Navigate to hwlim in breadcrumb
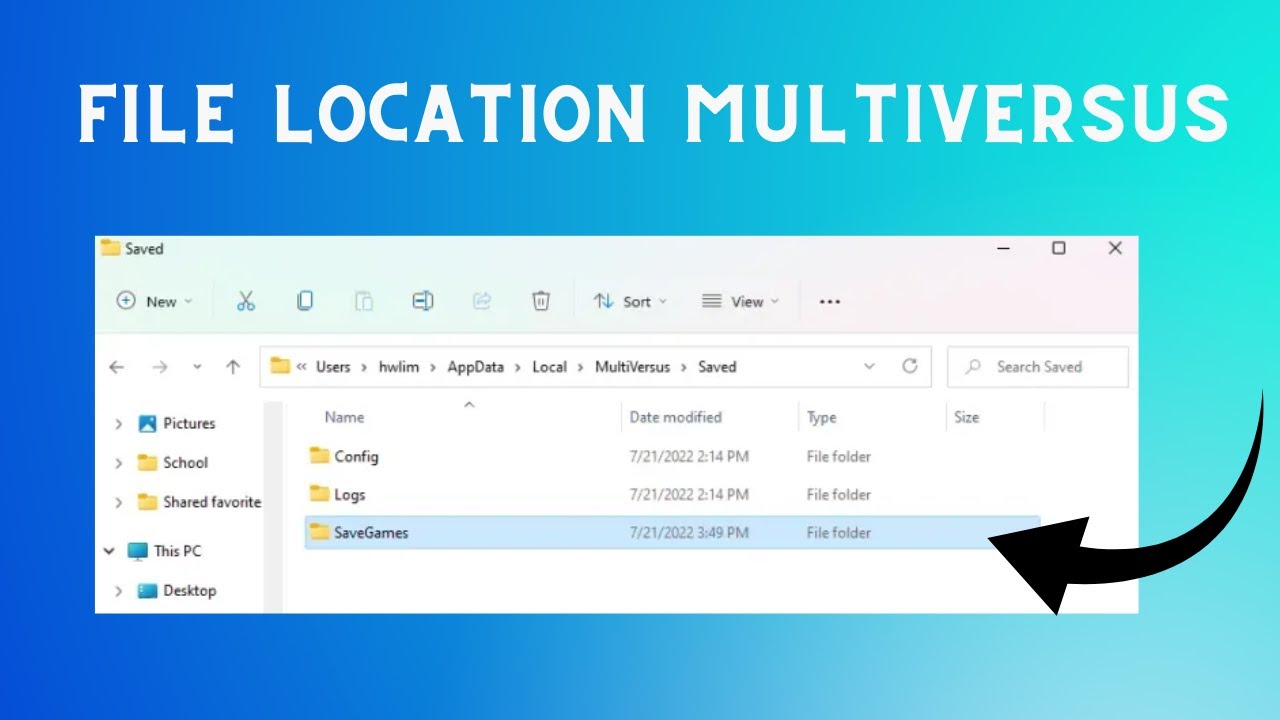 coord(397,367)
